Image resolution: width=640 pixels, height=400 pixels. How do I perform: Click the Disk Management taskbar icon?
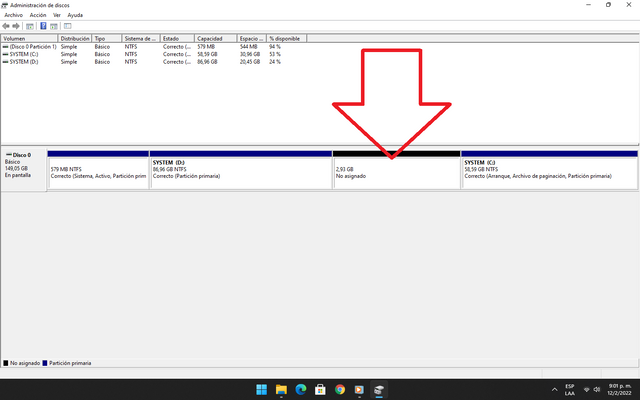pos(379,389)
